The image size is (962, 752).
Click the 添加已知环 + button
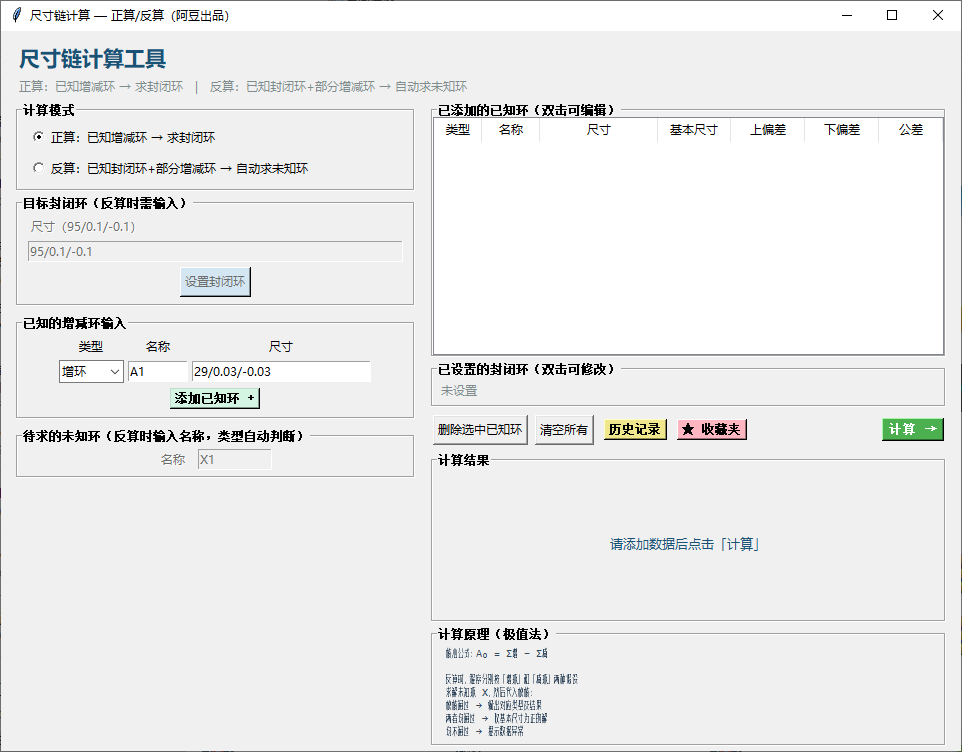tap(215, 398)
